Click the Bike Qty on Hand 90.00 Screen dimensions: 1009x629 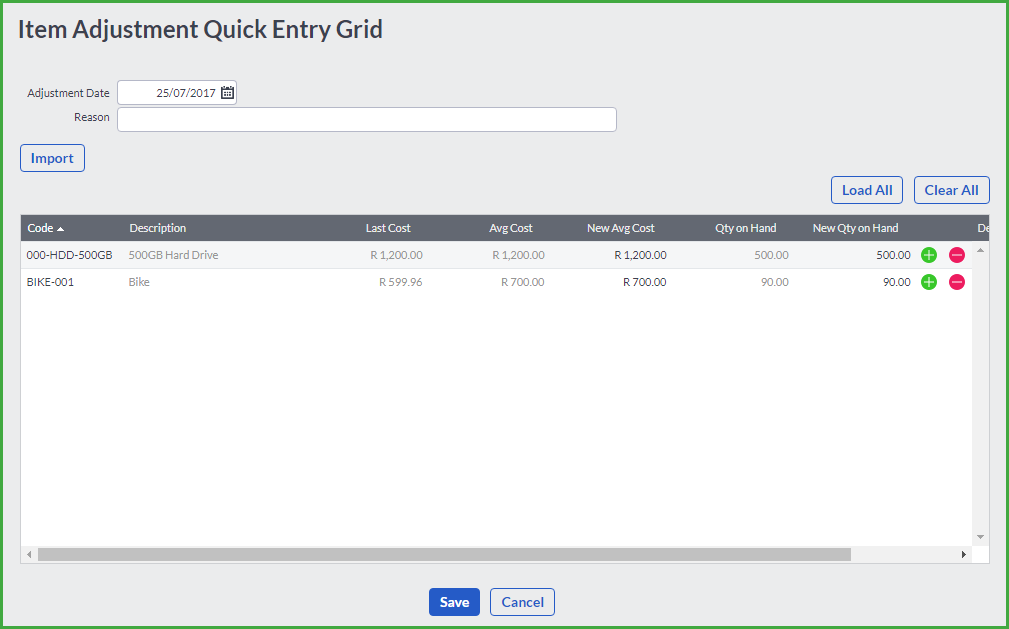775,282
